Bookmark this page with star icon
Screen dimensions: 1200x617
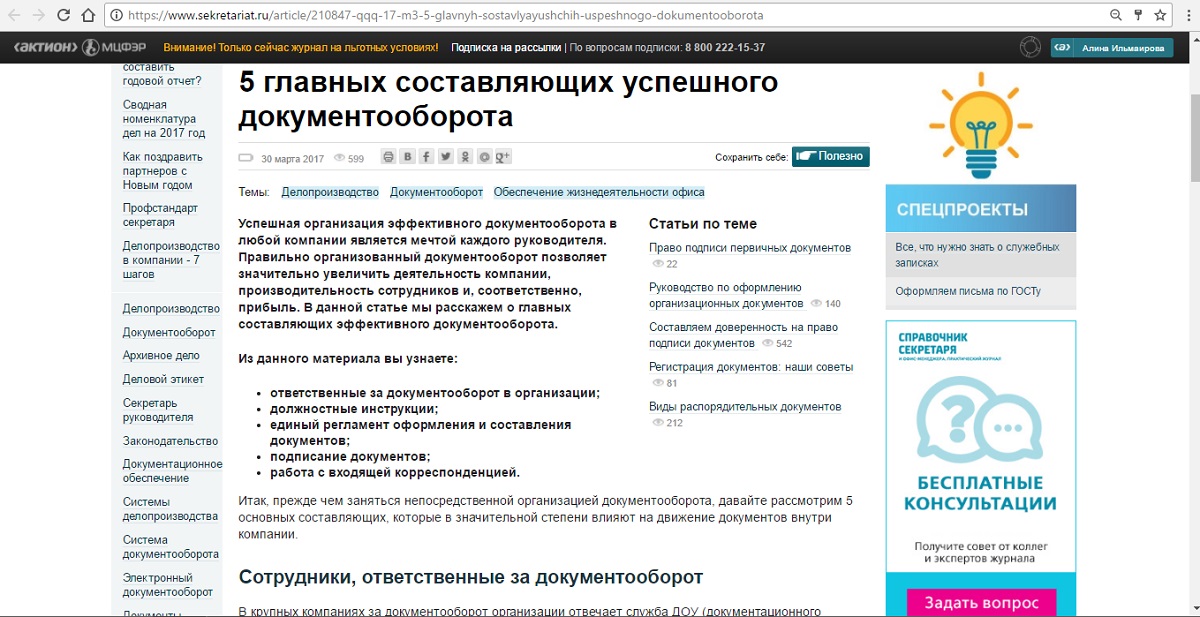tap(1161, 15)
